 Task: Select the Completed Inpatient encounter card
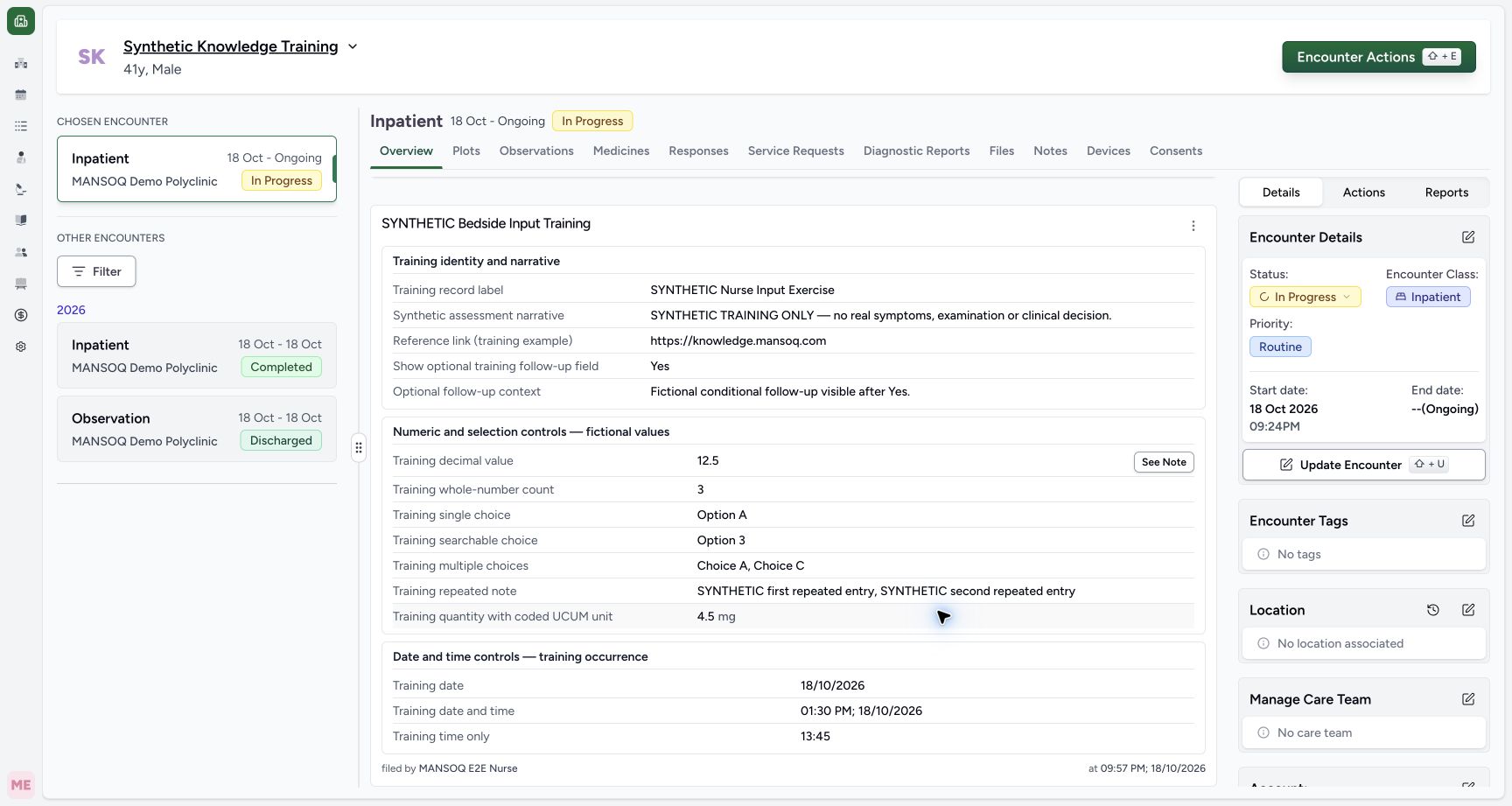pyautogui.click(x=197, y=355)
